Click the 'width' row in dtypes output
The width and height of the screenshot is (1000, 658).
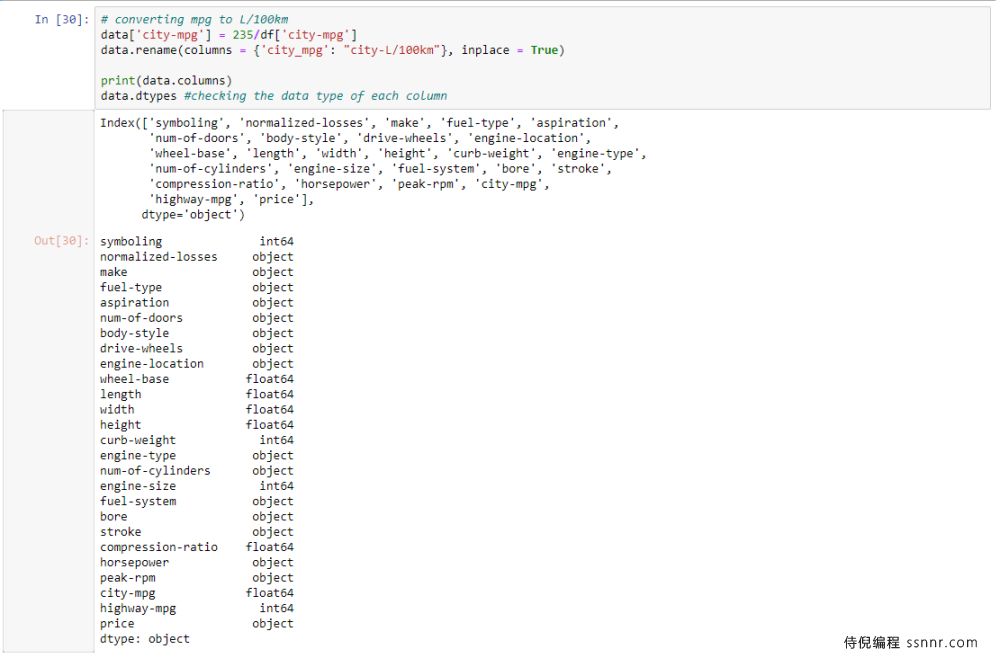(196, 410)
